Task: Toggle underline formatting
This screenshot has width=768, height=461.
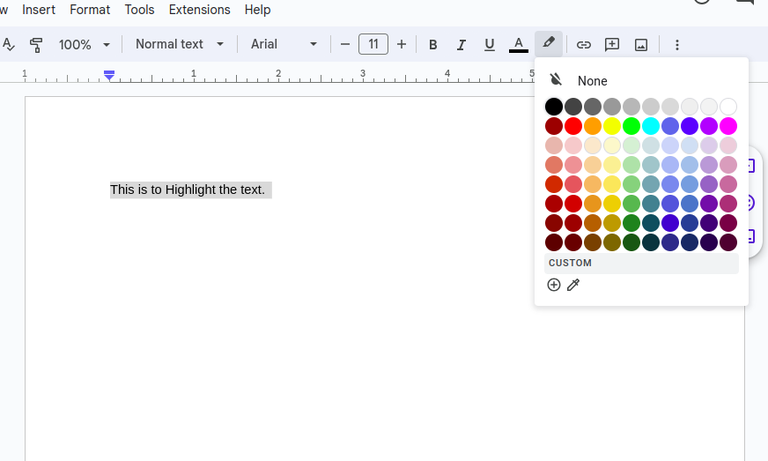Action: click(489, 45)
